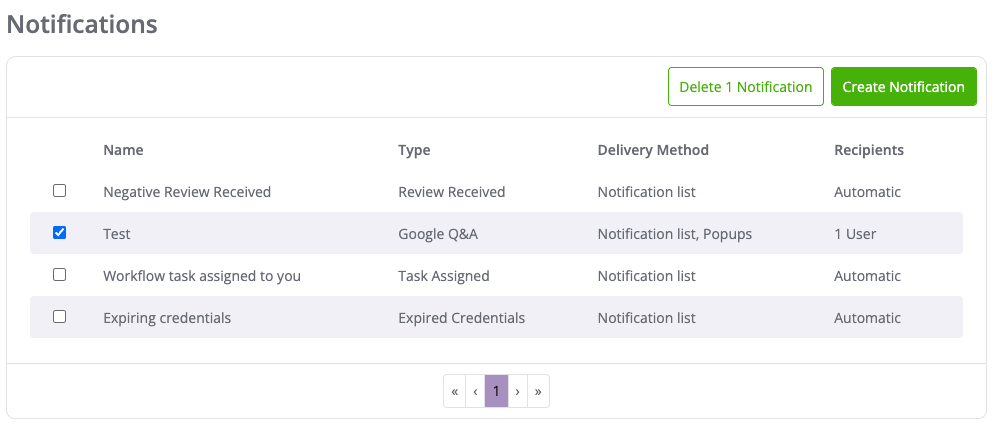
Task: Click the Delete 1 Notification button
Action: pyautogui.click(x=745, y=87)
